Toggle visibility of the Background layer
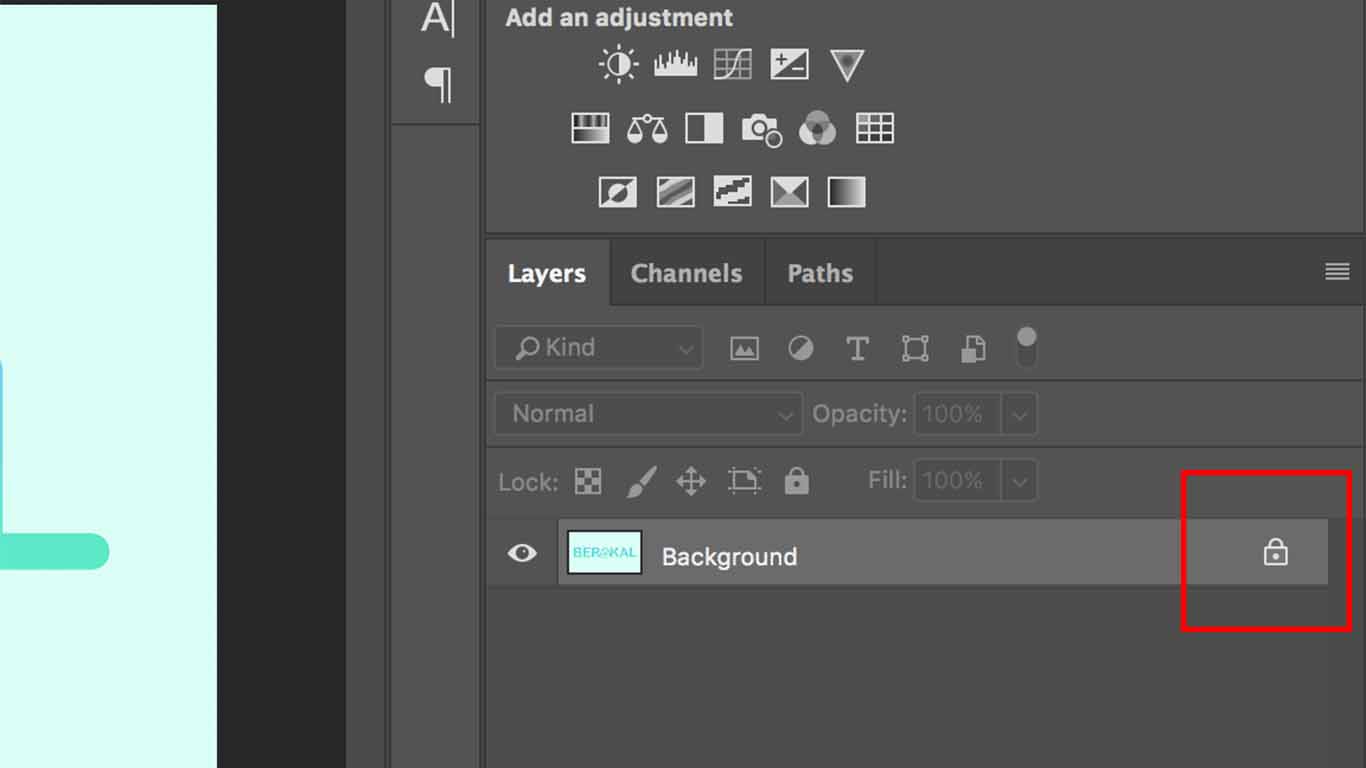The height and width of the screenshot is (768, 1366). coord(520,552)
